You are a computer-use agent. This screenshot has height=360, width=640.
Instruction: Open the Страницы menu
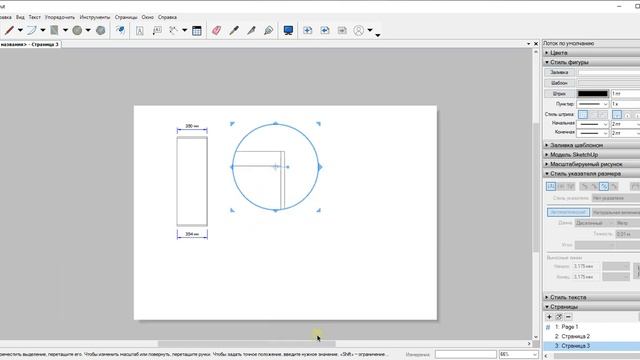coord(126,17)
